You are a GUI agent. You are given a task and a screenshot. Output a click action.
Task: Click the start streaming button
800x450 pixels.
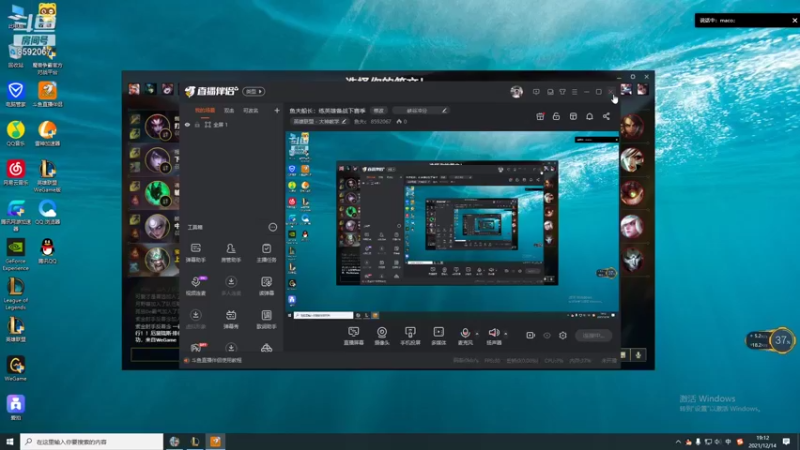[x=593, y=335]
